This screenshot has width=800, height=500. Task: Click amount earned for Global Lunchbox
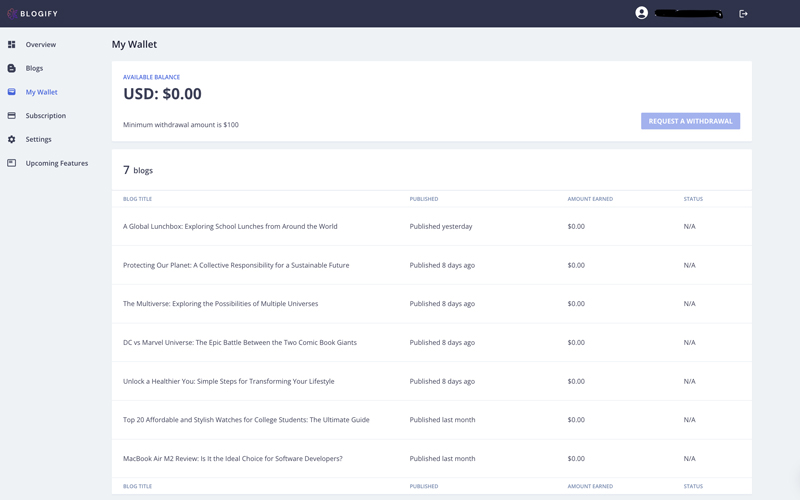tap(576, 227)
